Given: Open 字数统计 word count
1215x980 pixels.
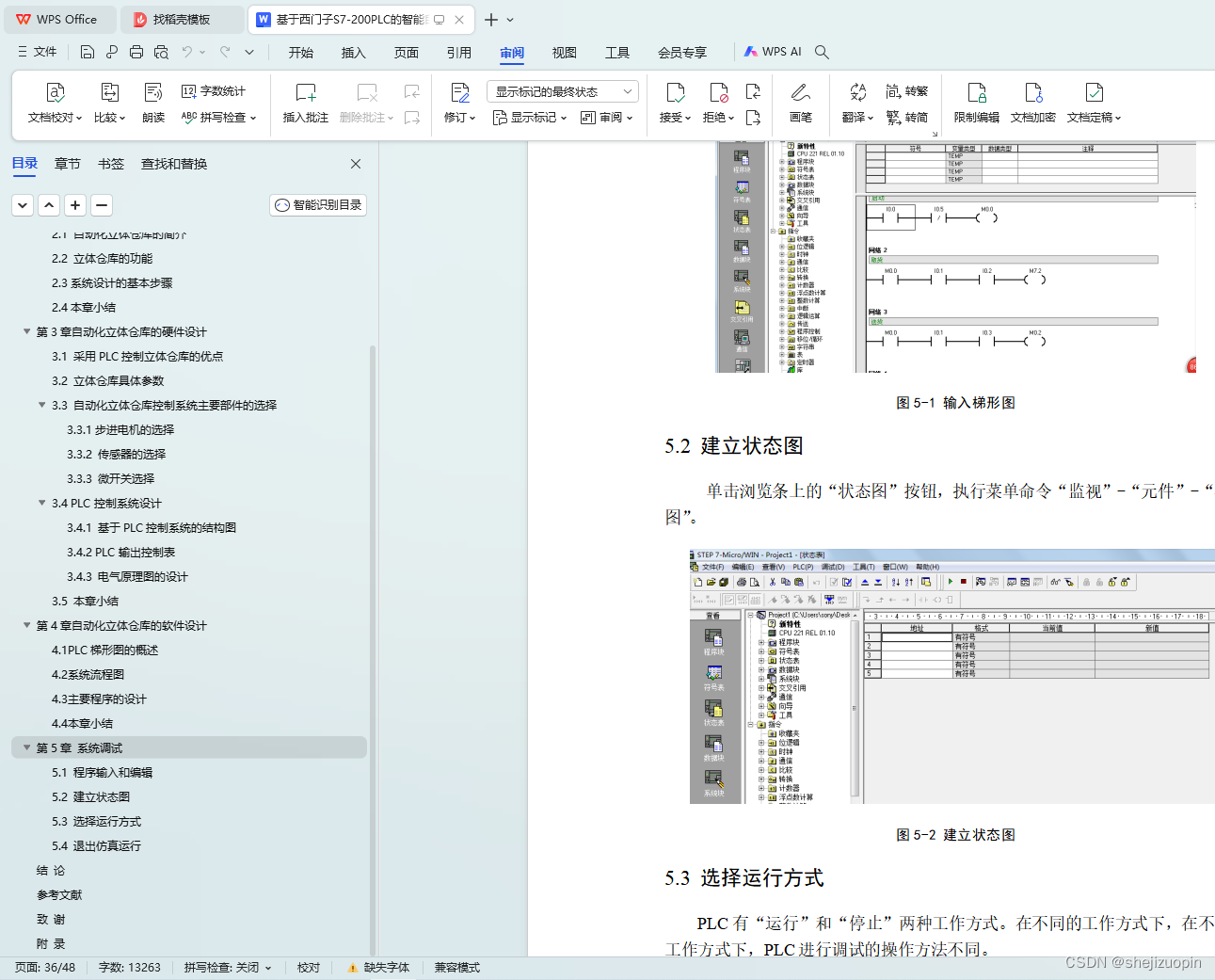Looking at the screenshot, I should click(x=214, y=91).
